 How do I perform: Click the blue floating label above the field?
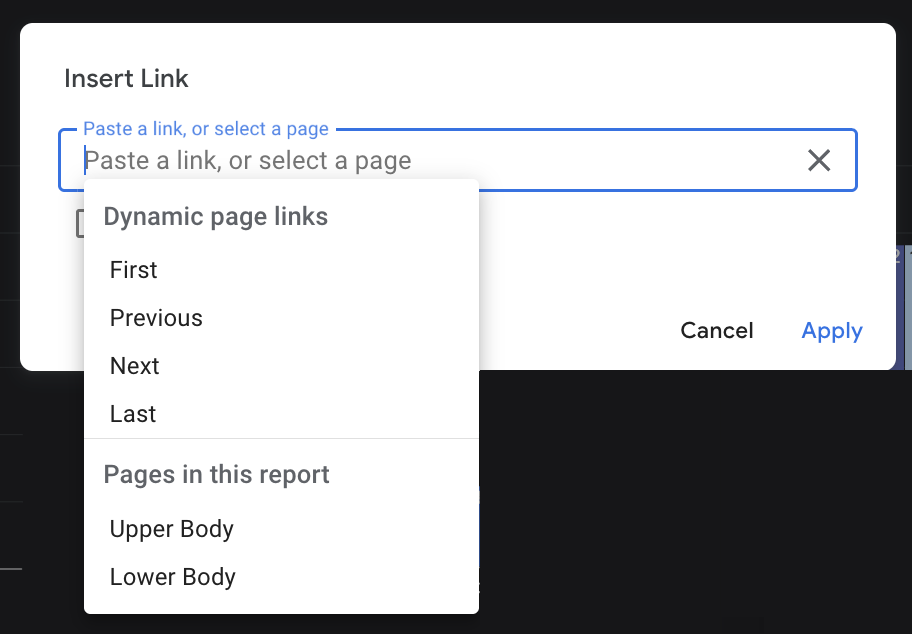(206, 129)
